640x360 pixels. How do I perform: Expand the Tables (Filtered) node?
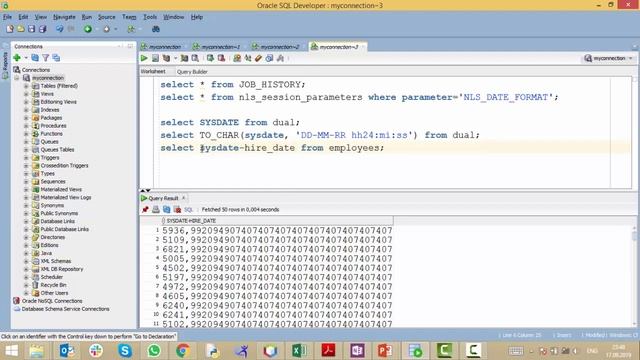26,86
